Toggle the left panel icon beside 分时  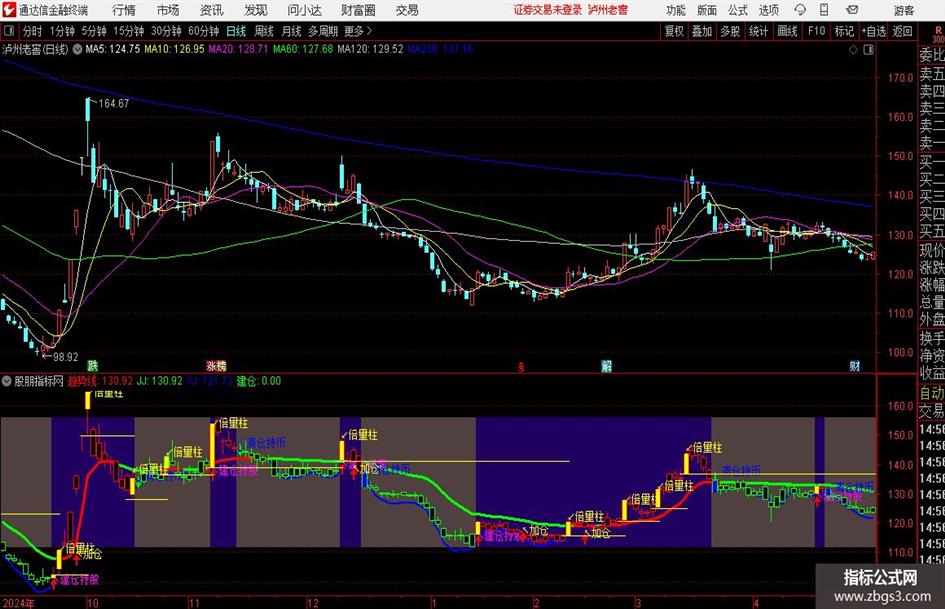coord(8,31)
